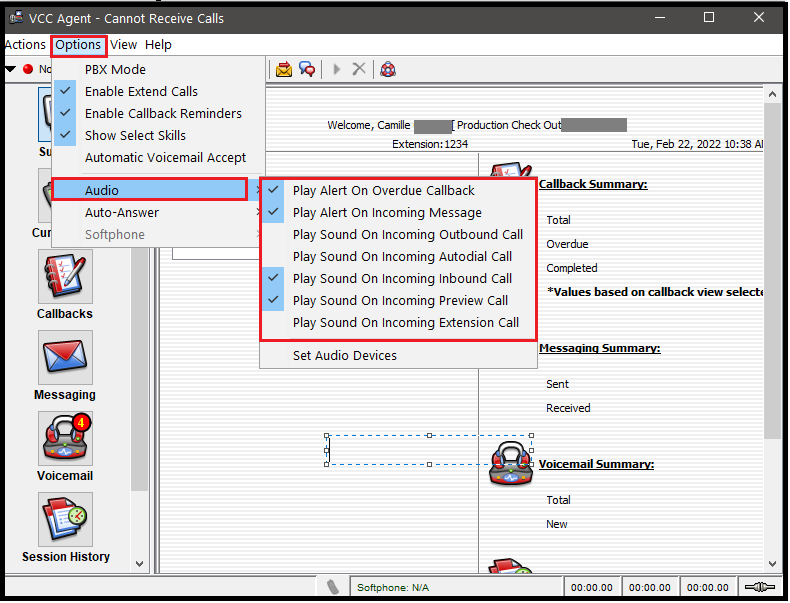Click the Callback Summary notepad icon

tap(511, 170)
